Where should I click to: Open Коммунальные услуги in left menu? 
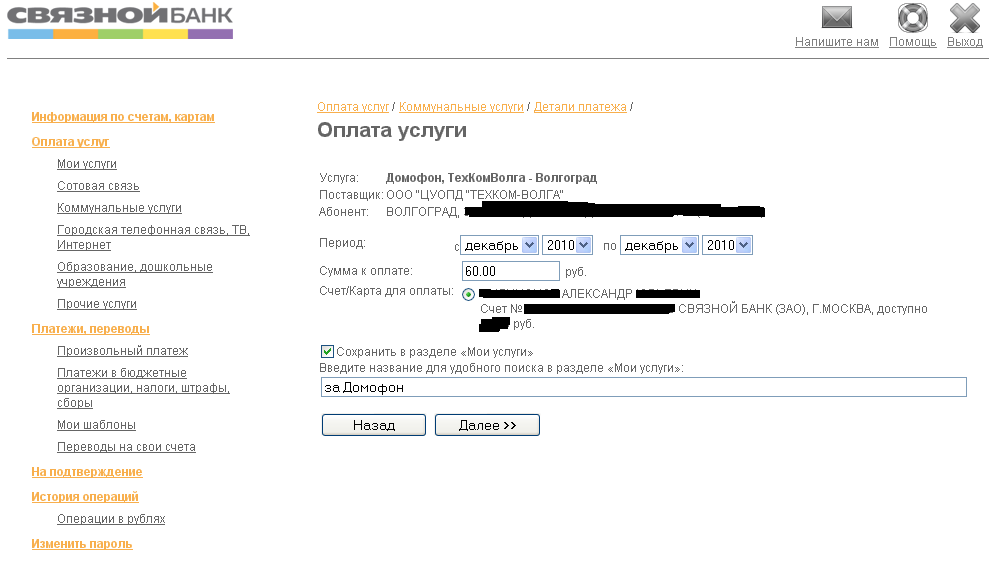click(x=119, y=208)
